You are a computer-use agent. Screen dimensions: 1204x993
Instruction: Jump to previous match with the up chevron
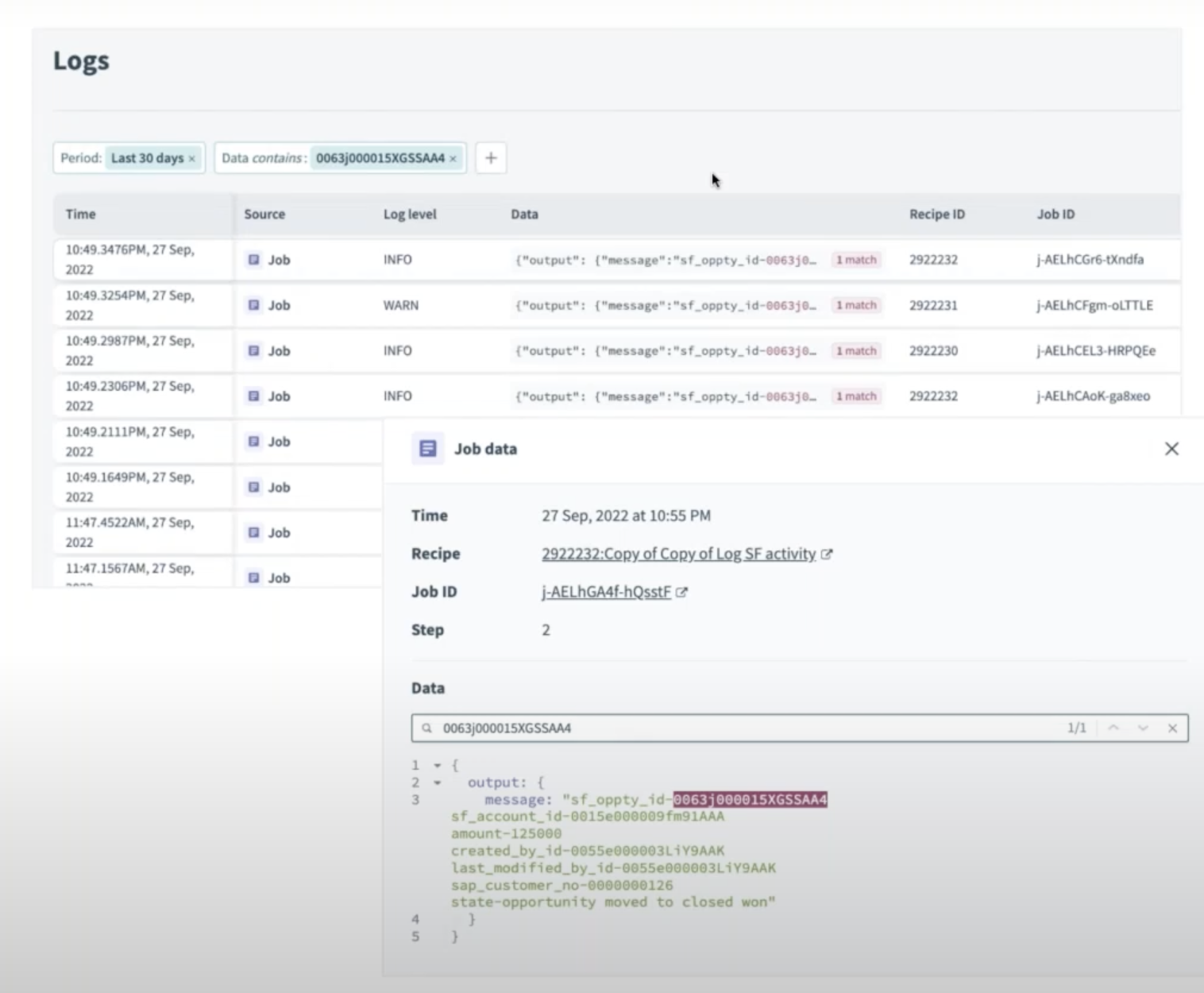(1113, 728)
